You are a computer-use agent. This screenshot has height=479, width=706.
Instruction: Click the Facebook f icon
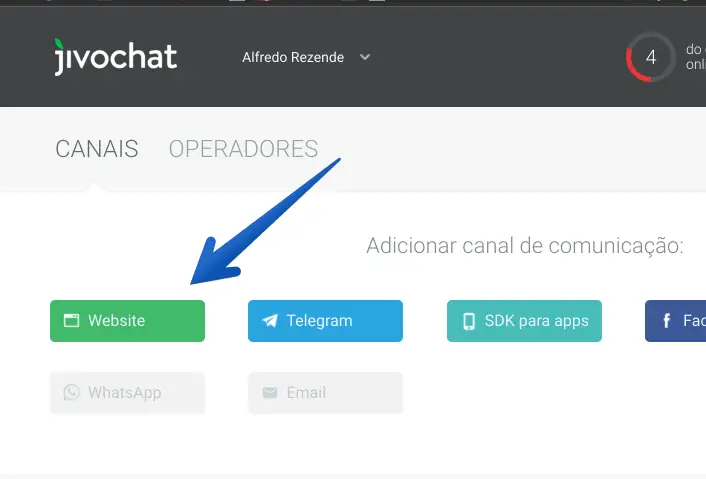[666, 321]
